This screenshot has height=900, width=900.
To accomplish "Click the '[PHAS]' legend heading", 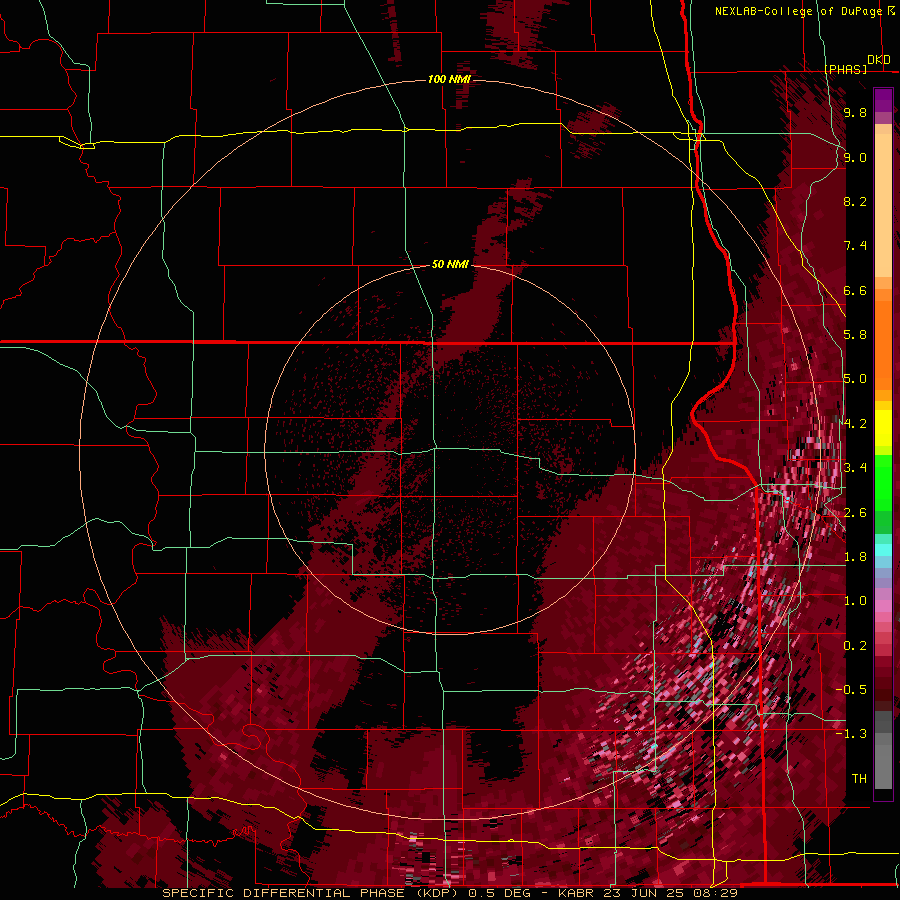I will coord(846,69).
